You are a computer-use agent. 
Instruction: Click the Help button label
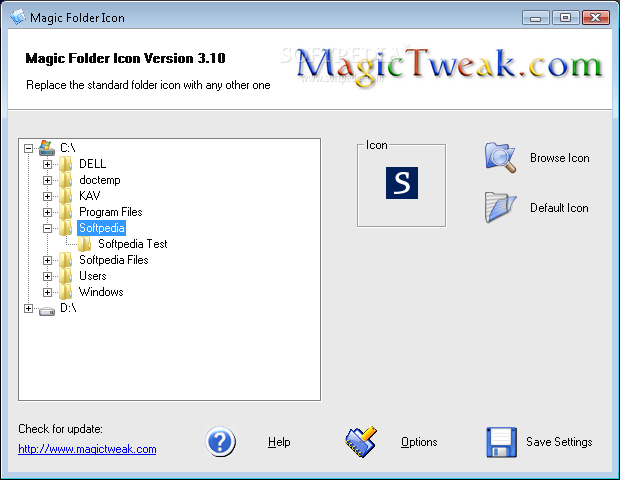279,442
